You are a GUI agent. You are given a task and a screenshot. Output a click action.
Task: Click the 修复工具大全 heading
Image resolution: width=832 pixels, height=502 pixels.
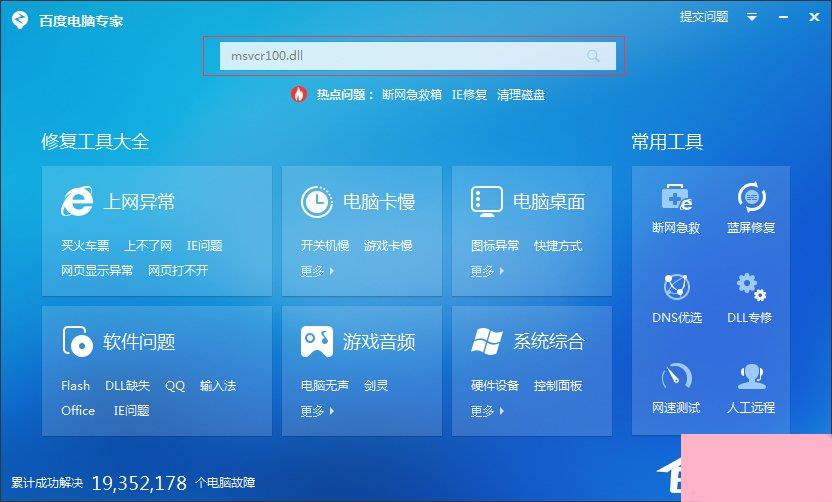[x=96, y=142]
